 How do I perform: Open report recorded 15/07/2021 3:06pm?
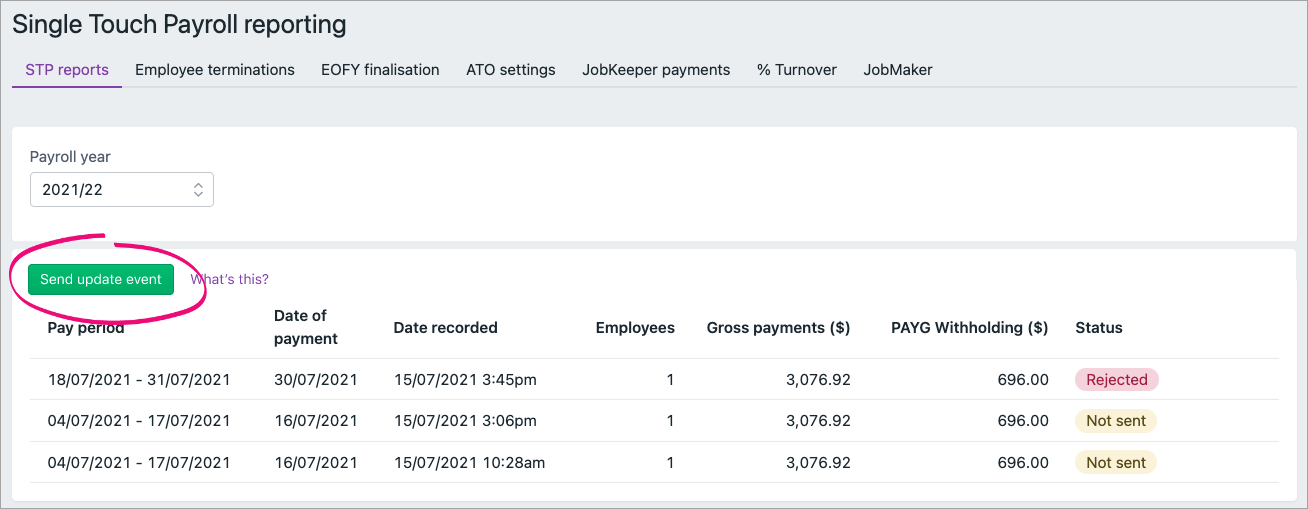[465, 421]
